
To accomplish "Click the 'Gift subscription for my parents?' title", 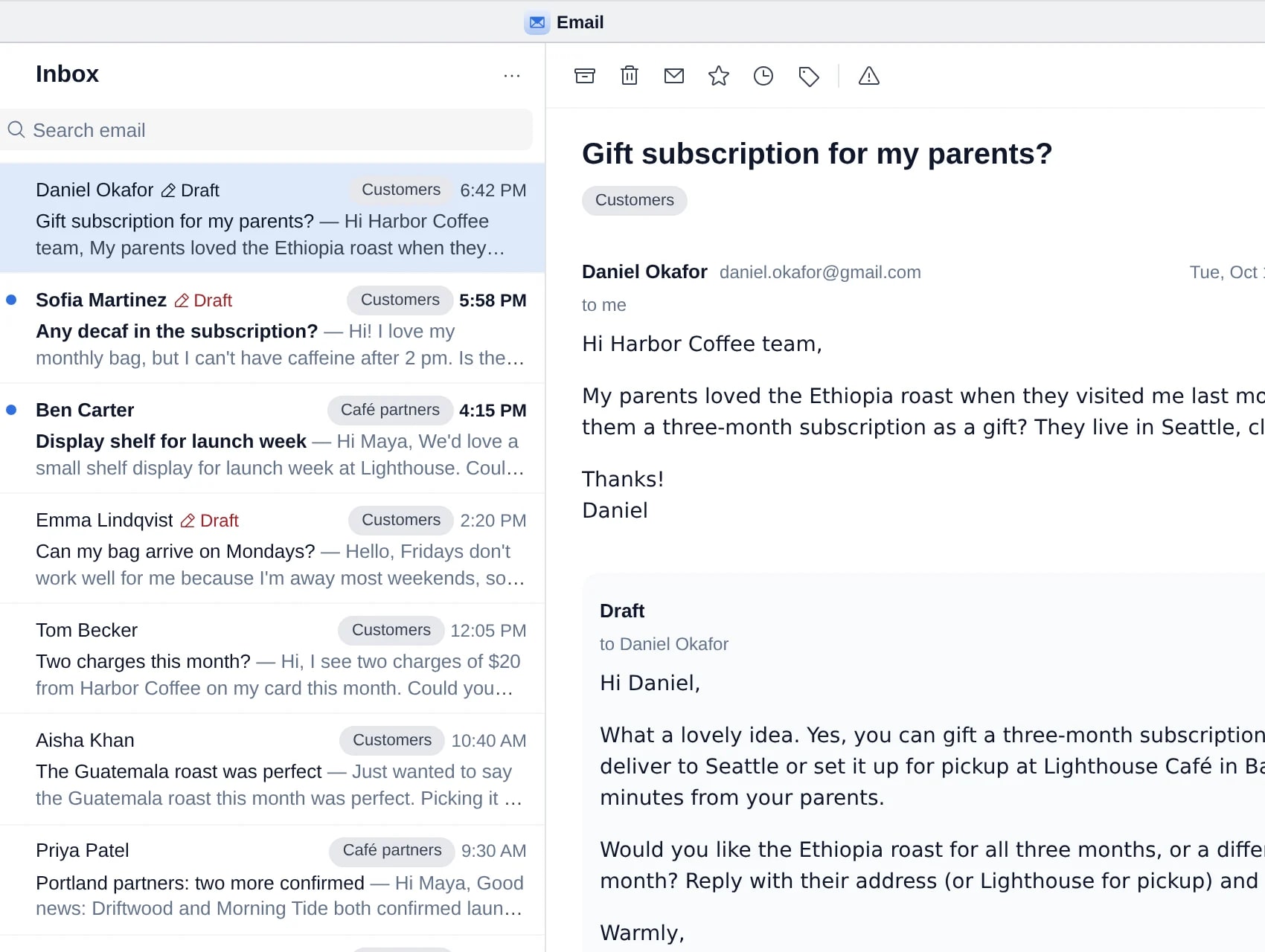I will tap(817, 154).
